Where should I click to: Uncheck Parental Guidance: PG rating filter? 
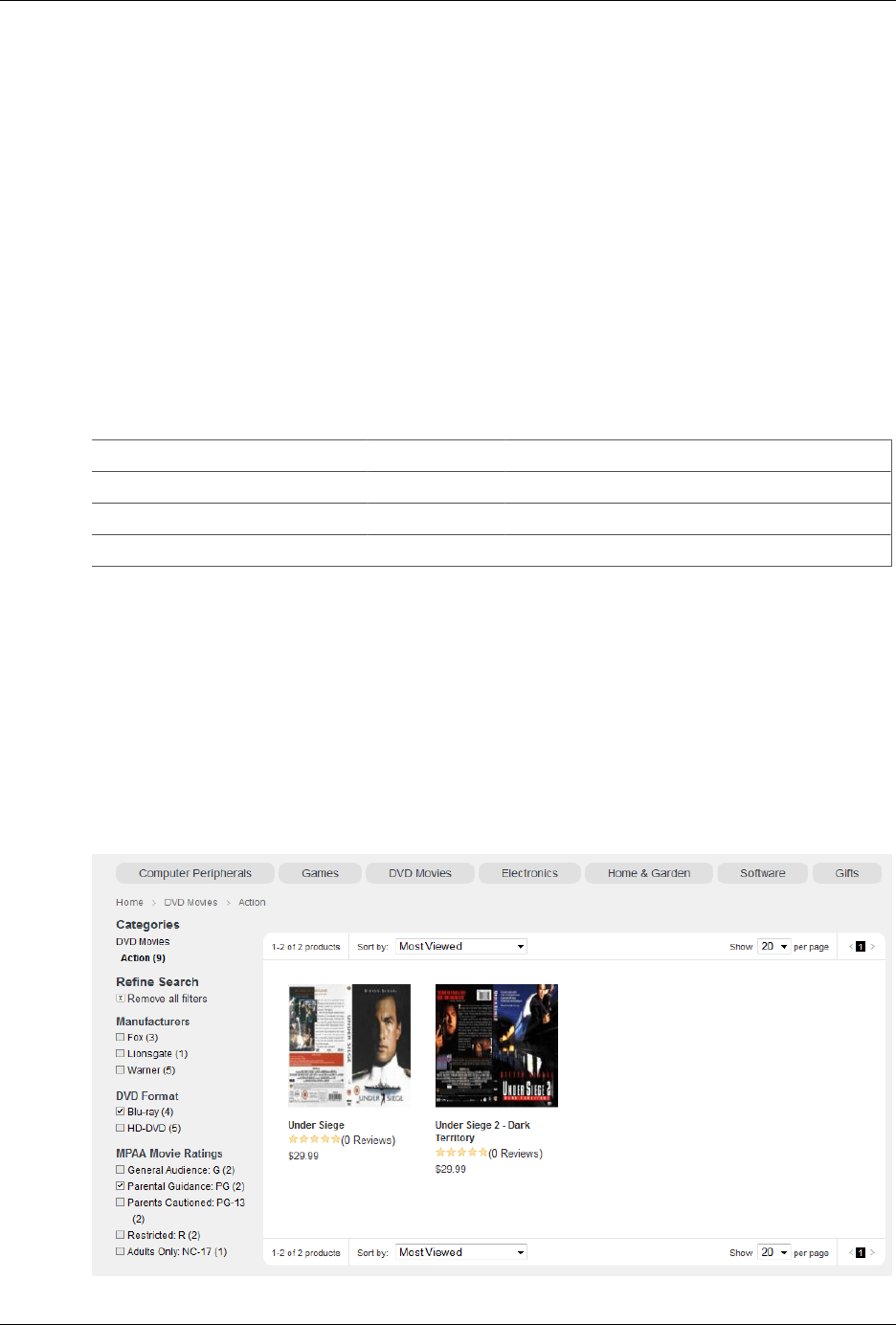(121, 1186)
